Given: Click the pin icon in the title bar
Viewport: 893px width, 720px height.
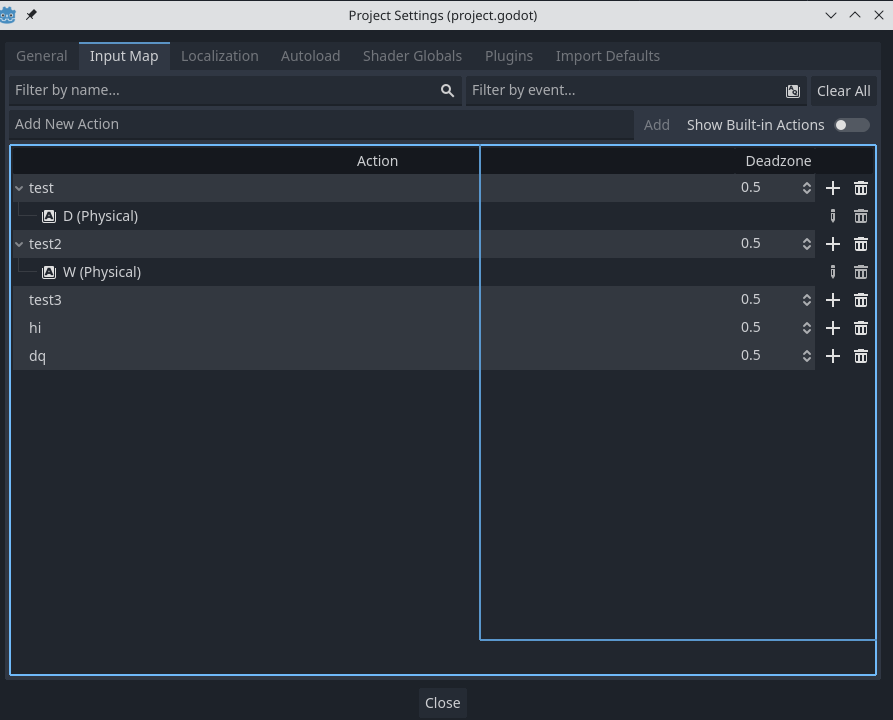Looking at the screenshot, I should [29, 15].
